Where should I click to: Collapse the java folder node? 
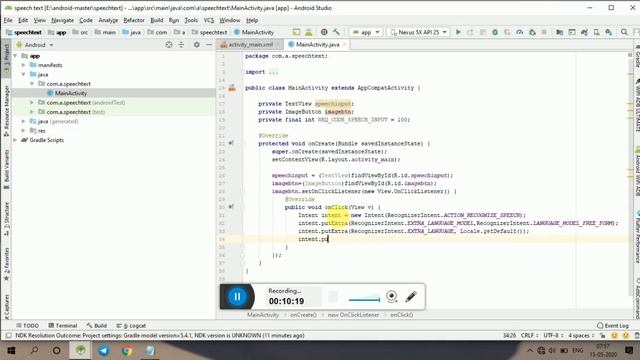(x=23, y=74)
